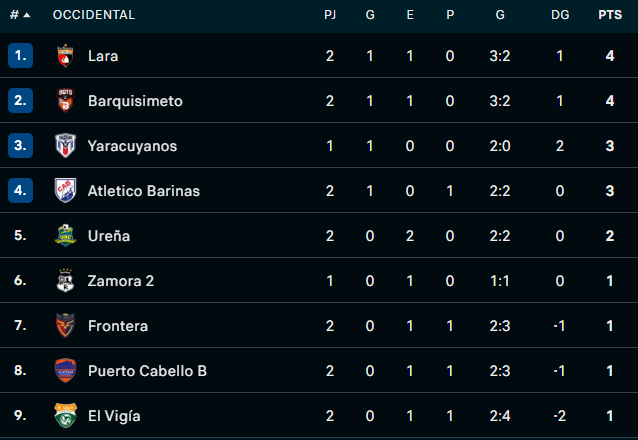Click the Barquisimeto team crest icon
Image resolution: width=638 pixels, height=440 pixels.
[65, 101]
